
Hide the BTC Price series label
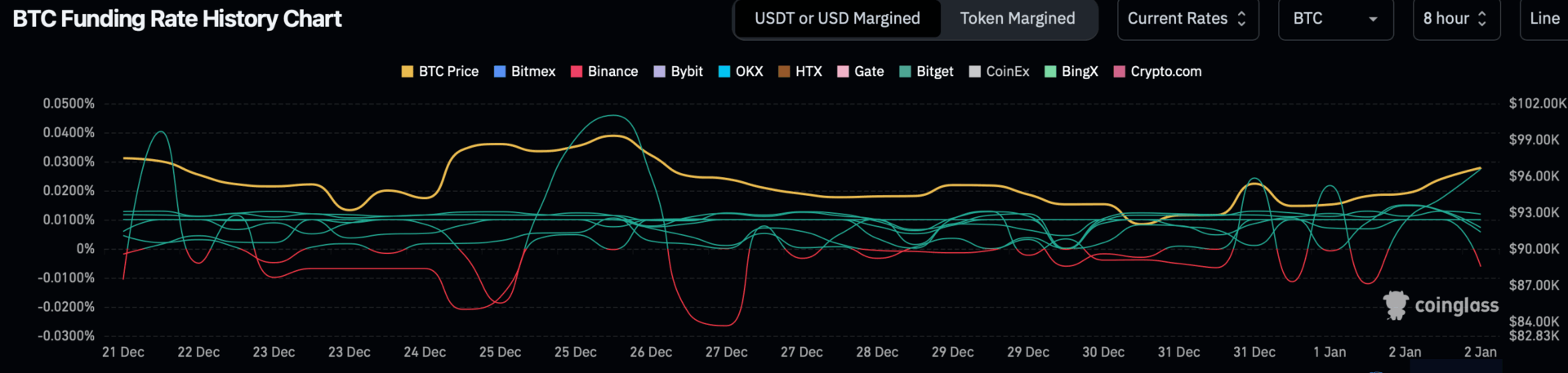pos(448,72)
